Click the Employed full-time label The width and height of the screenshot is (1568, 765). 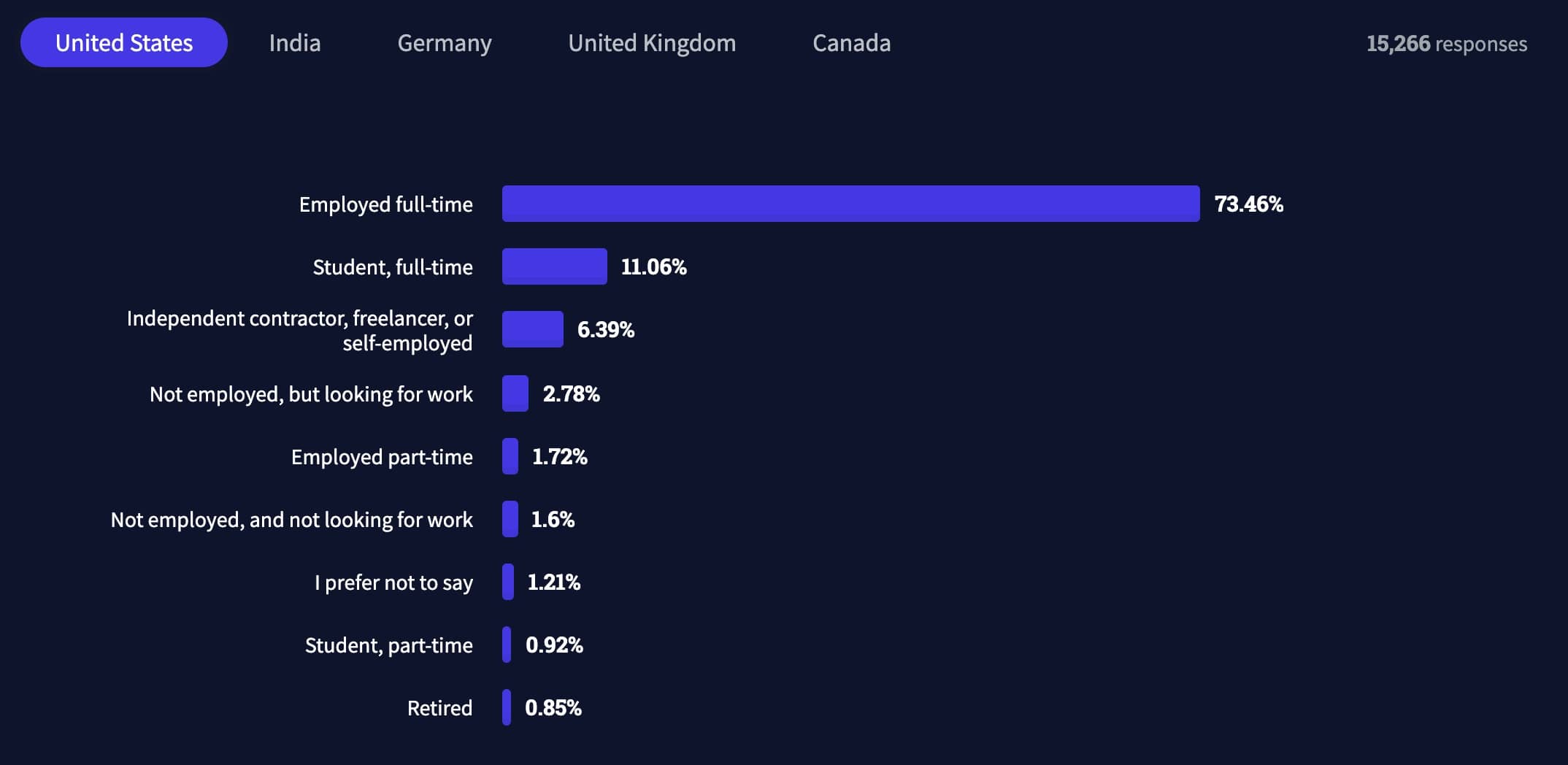385,204
